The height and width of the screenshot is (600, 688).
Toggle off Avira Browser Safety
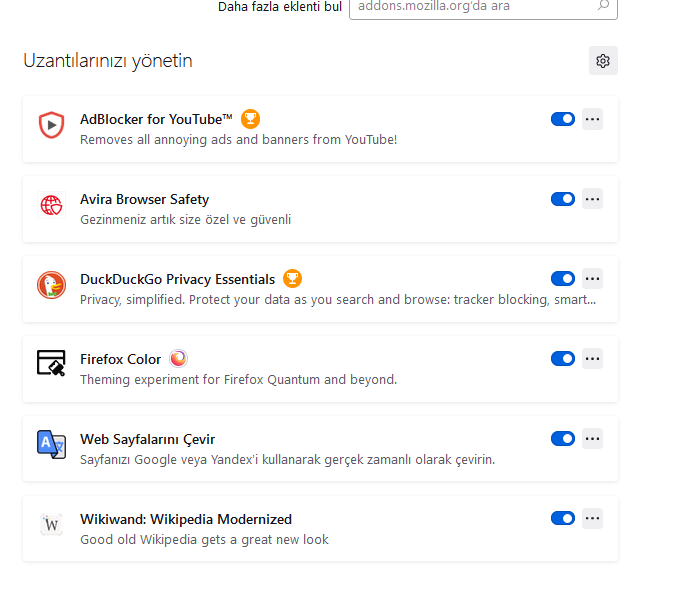[x=563, y=199]
